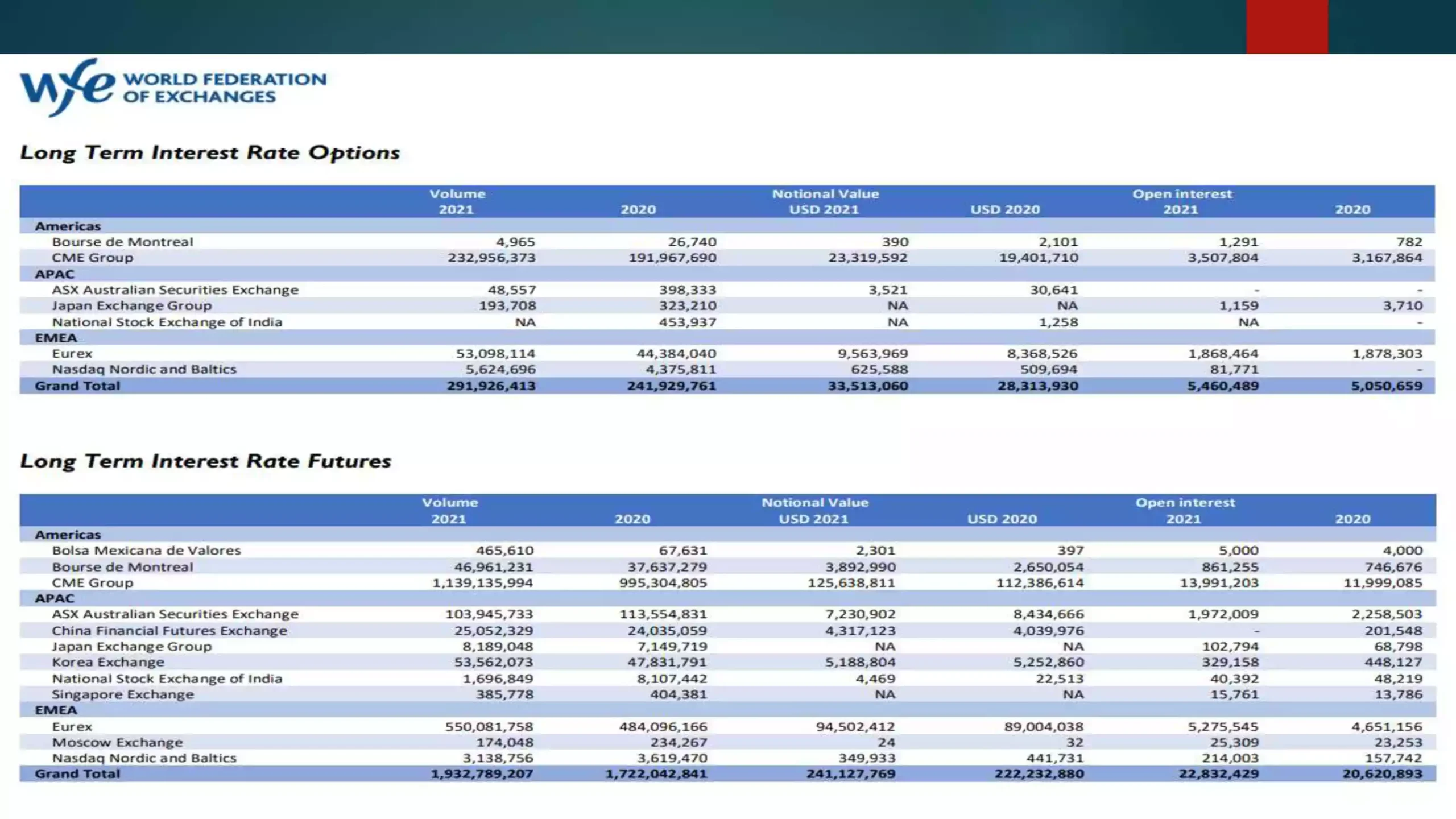Viewport: 1456px width, 819px height.
Task: Click Eurex futures notional value 94,502,412
Action: [855, 727]
